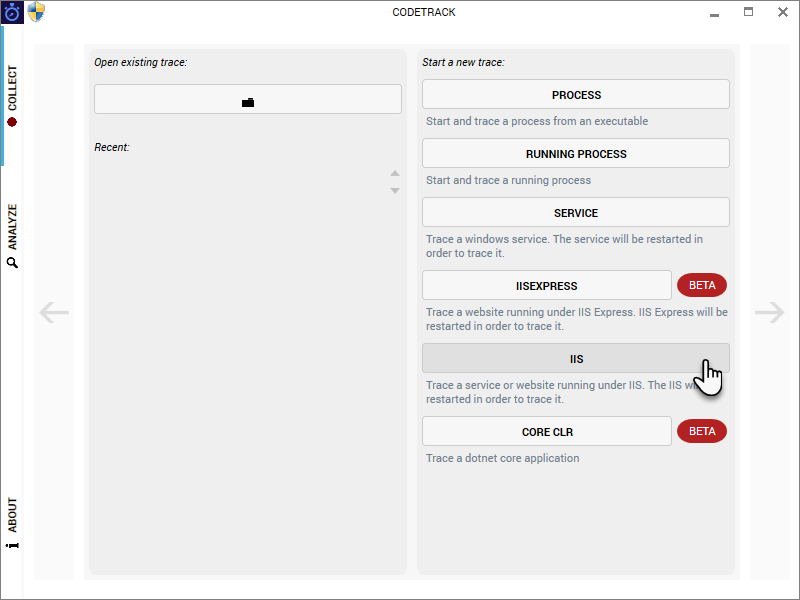Go to the previous page with the left arrow
This screenshot has height=600, width=800.
pos(54,312)
